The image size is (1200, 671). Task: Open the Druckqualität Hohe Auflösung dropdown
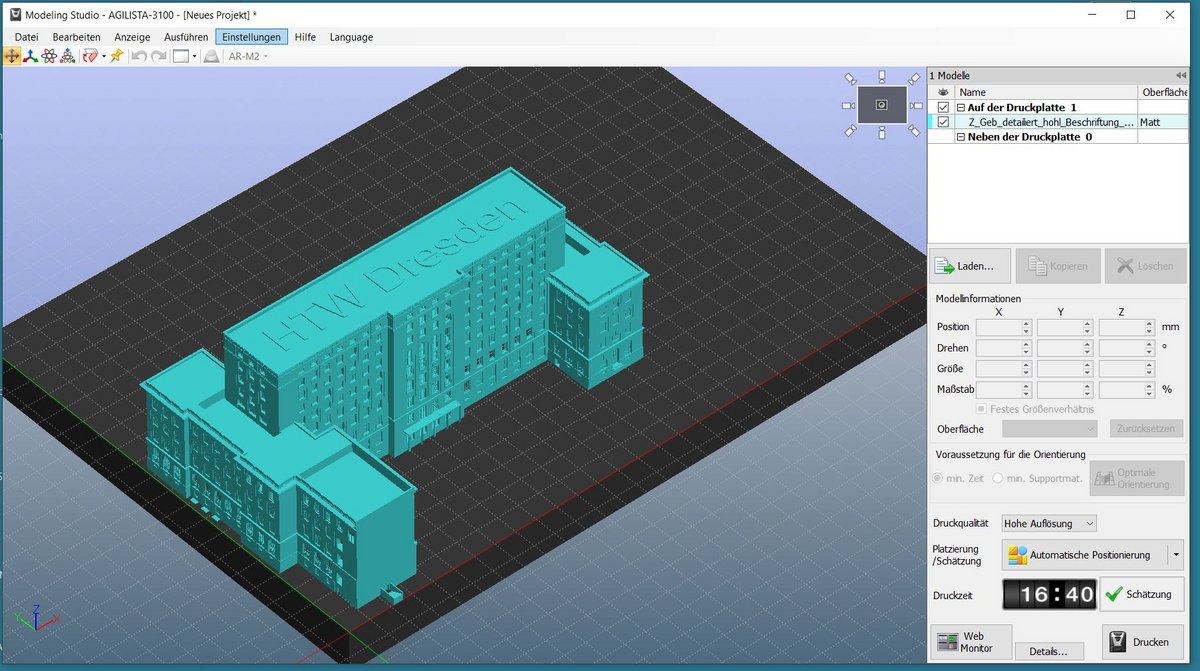pos(1048,523)
